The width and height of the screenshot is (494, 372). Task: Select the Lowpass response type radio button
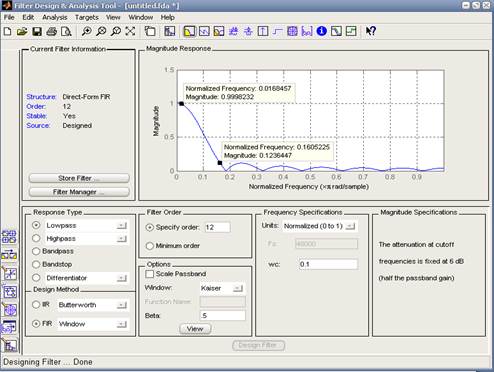coord(36,225)
